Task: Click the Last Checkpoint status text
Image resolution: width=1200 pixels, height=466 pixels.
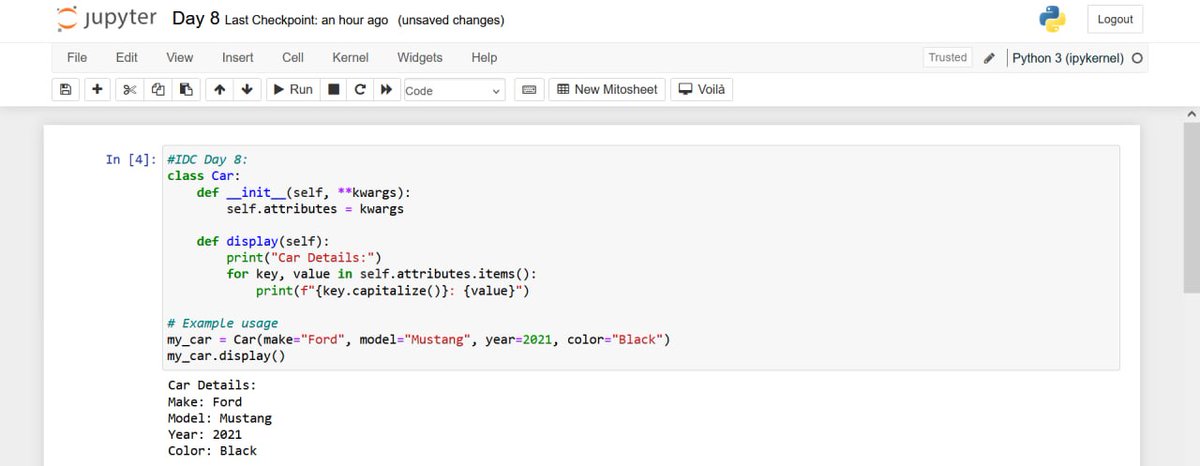Action: 307,20
